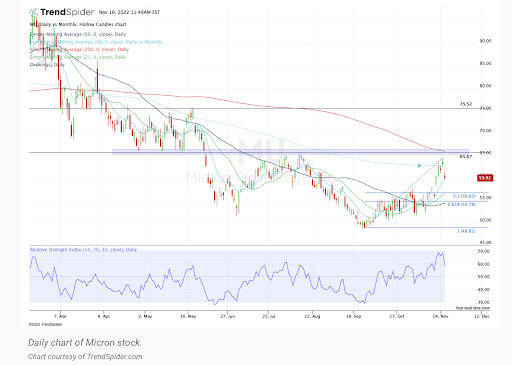Select the caption Daily chart of Micron stock.

click(85, 343)
